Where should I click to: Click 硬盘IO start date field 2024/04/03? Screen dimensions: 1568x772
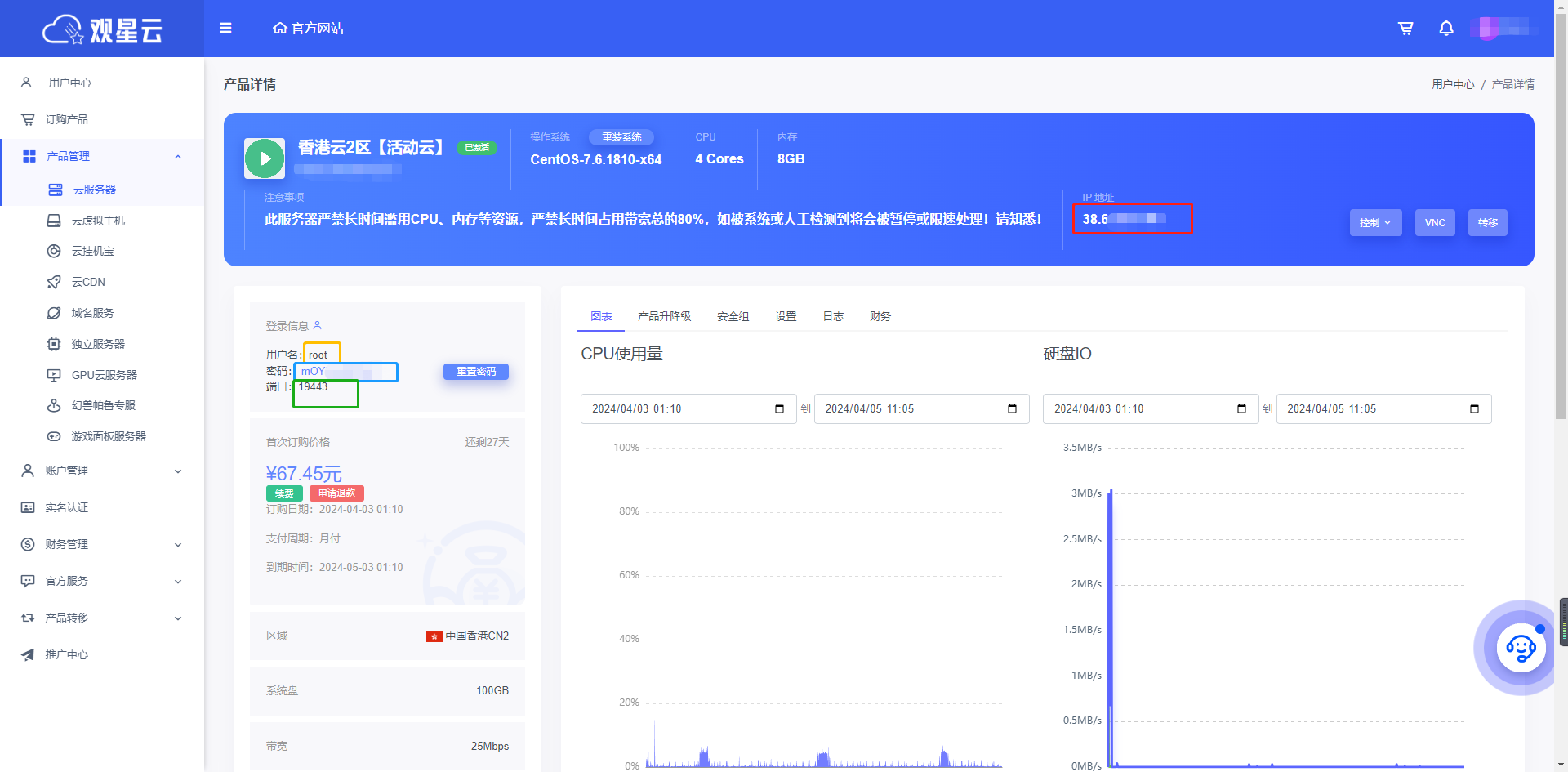1151,408
